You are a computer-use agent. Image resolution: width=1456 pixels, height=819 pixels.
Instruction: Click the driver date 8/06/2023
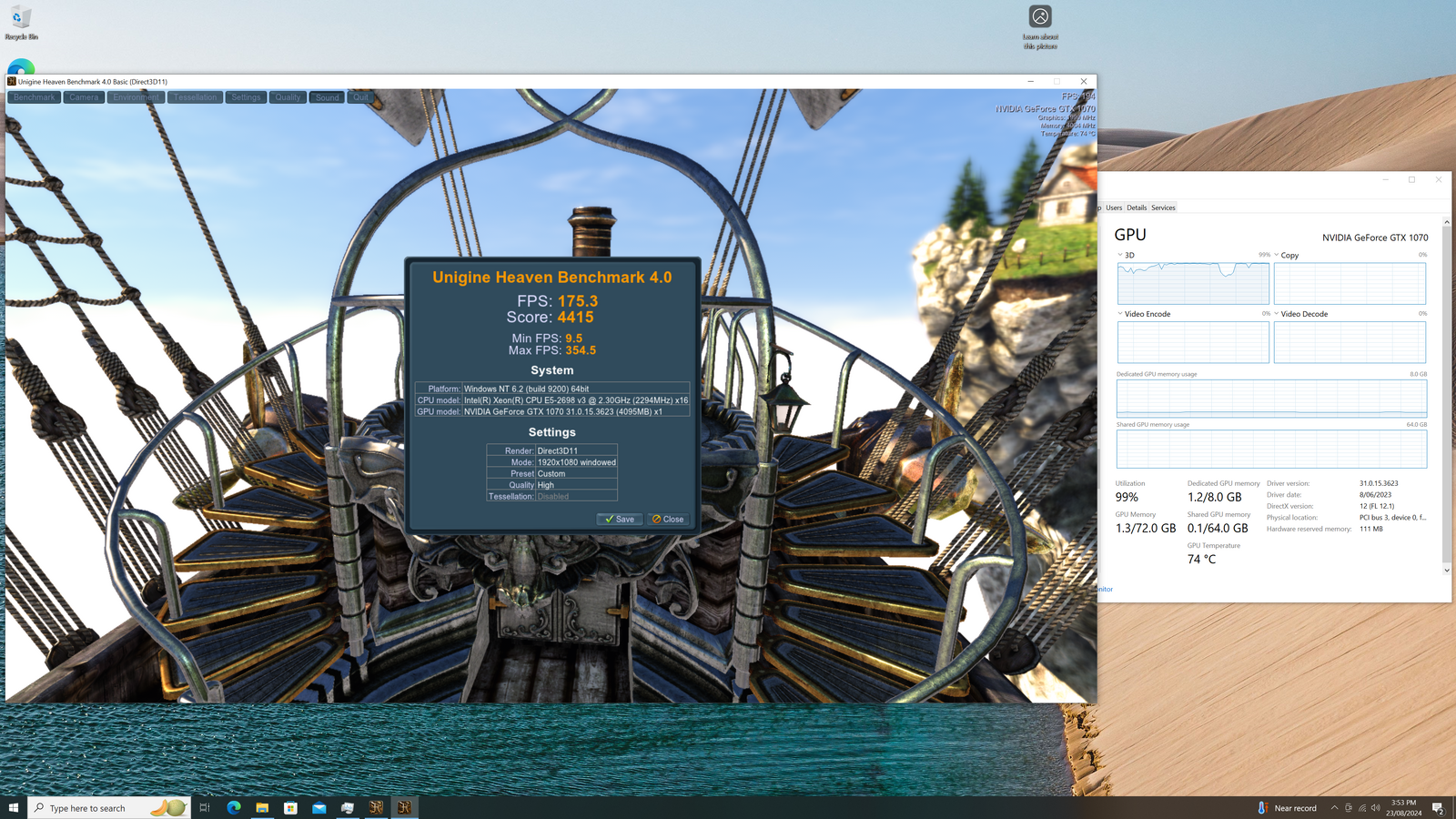tap(1375, 495)
